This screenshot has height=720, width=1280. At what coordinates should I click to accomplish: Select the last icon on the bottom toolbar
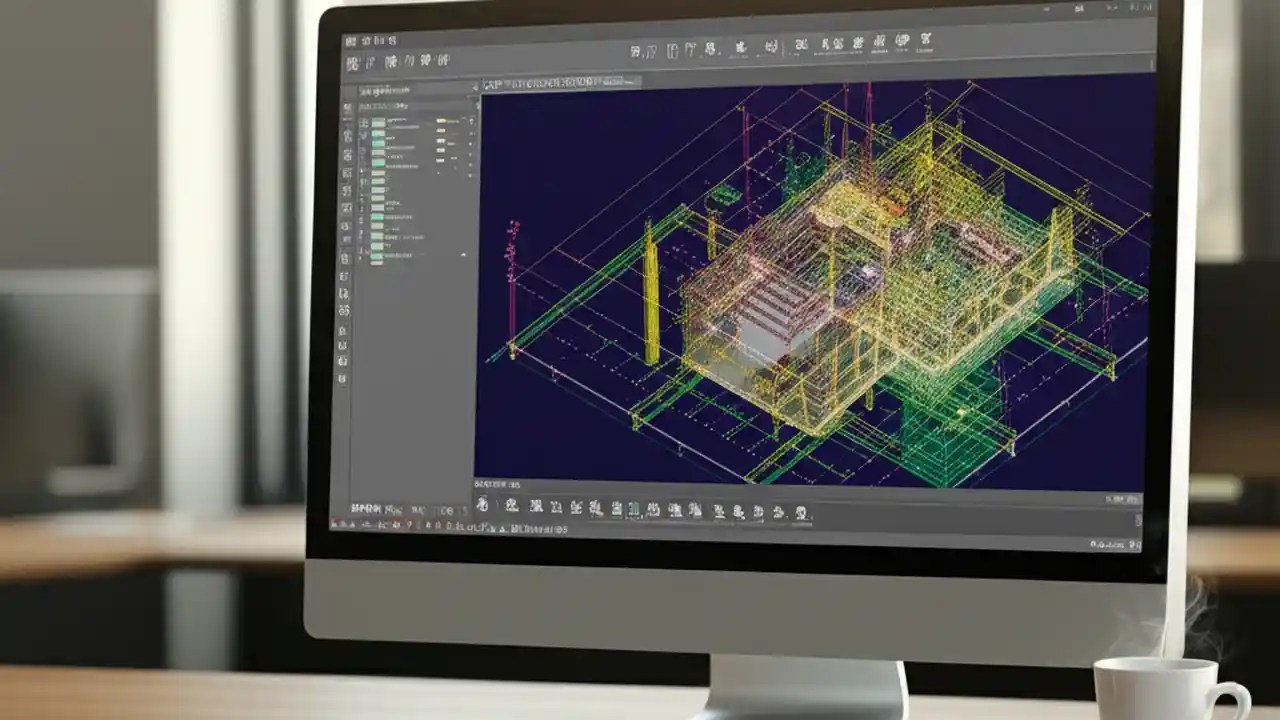[800, 510]
